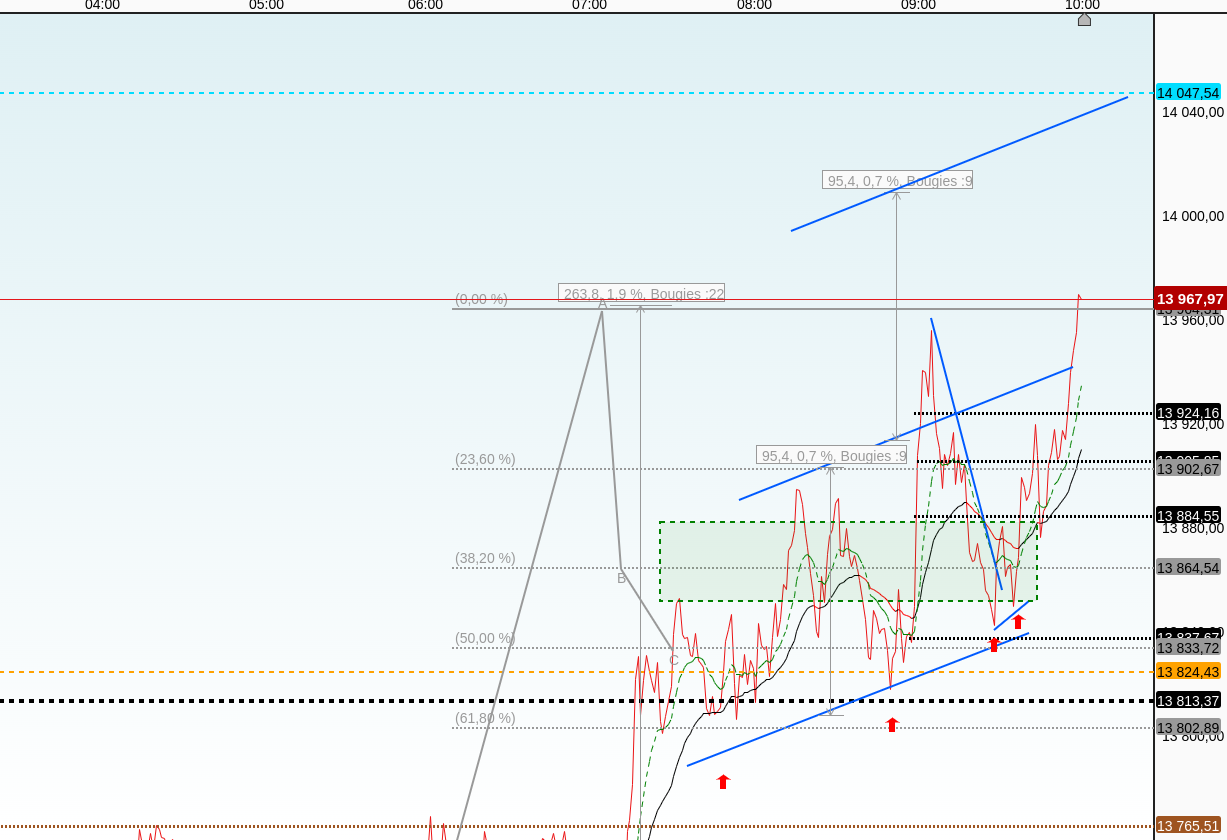
Task: Click the brown price tag 13 765,51
Action: click(x=1188, y=825)
